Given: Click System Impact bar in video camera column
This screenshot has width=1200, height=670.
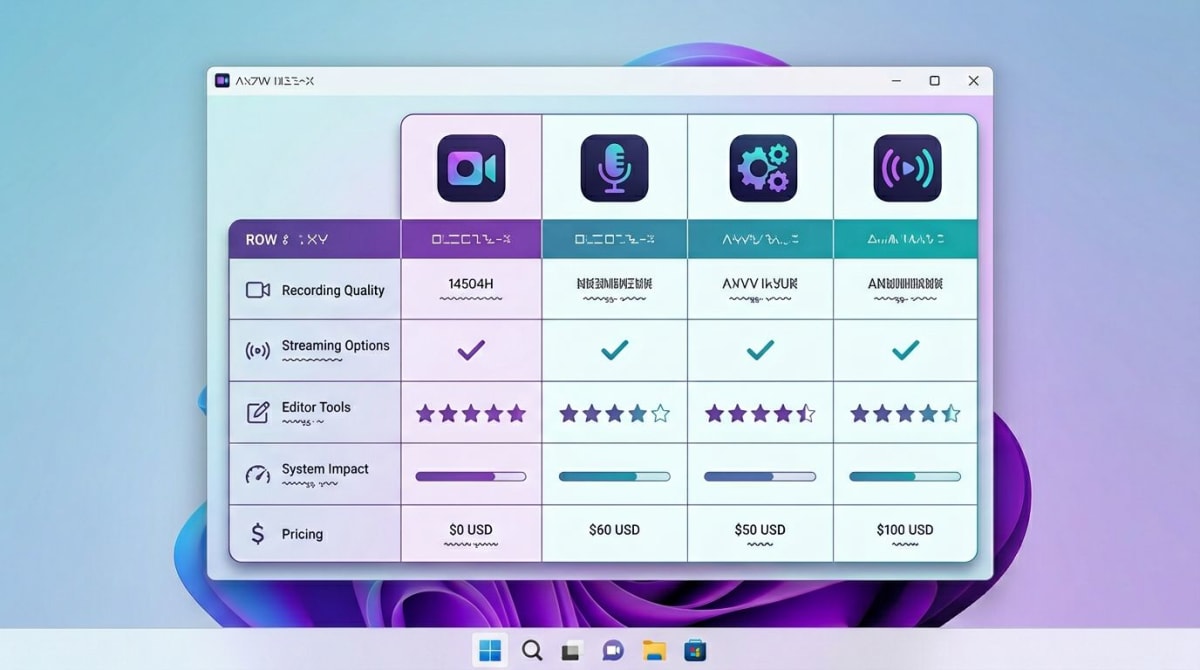Looking at the screenshot, I should point(471,477).
